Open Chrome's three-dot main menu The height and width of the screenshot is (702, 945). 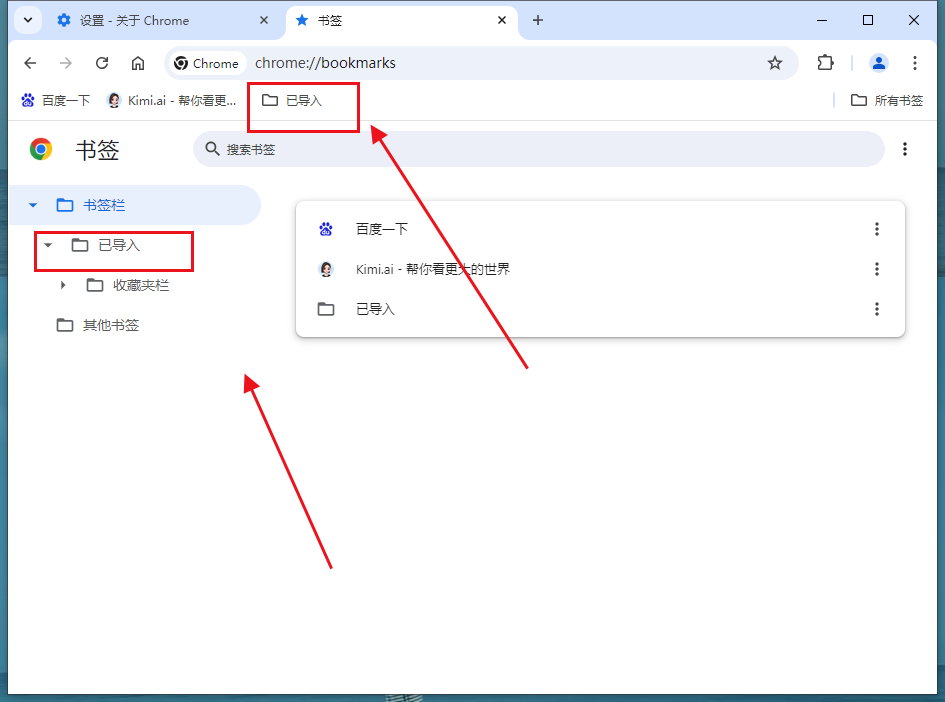(914, 63)
